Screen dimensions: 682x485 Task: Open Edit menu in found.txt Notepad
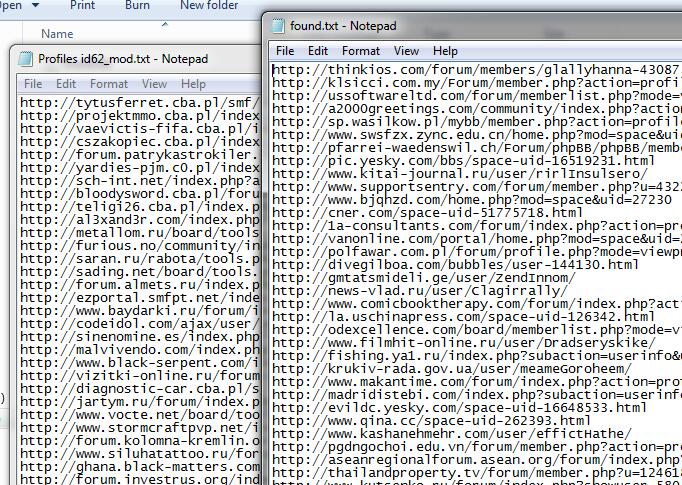(x=318, y=51)
